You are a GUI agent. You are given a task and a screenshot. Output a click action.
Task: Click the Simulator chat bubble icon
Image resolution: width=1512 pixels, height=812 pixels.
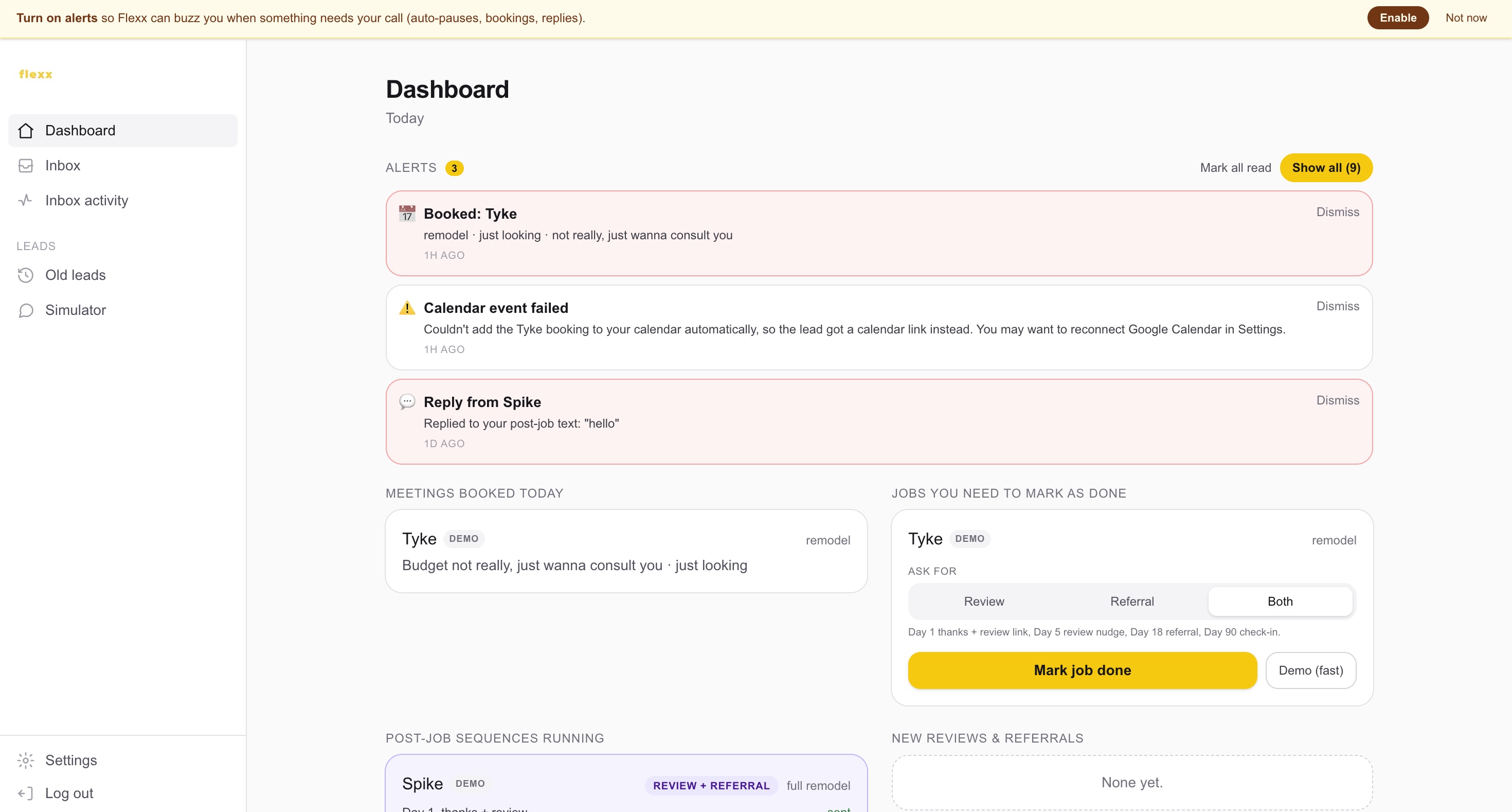point(26,310)
